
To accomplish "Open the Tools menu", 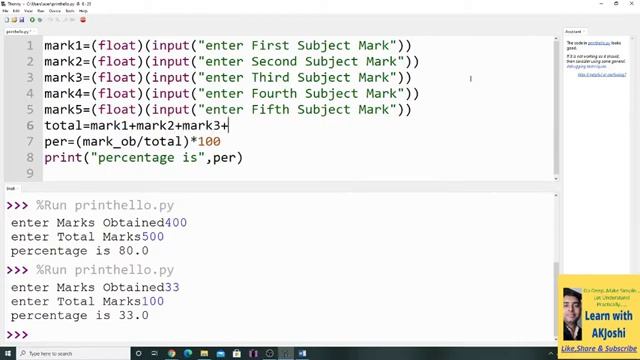I will pyautogui.click(x=70, y=11).
